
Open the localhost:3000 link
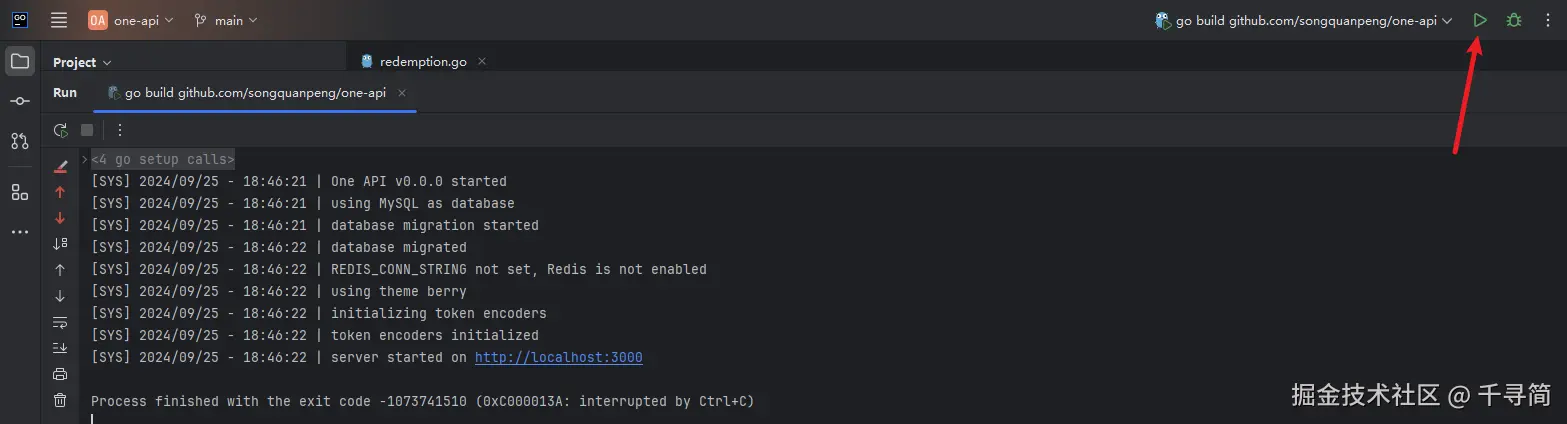point(558,357)
